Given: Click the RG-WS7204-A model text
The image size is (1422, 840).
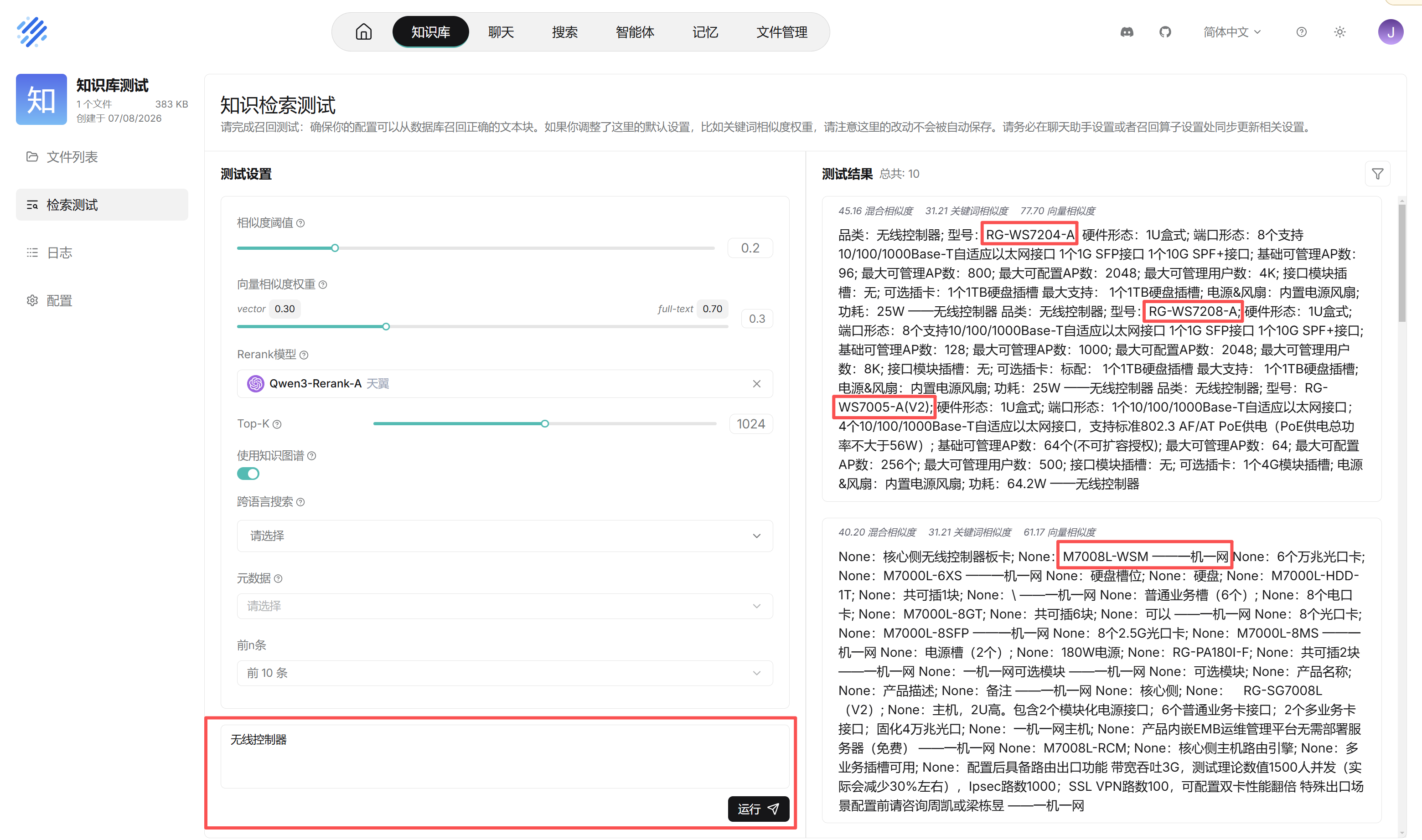Looking at the screenshot, I should (x=1030, y=235).
